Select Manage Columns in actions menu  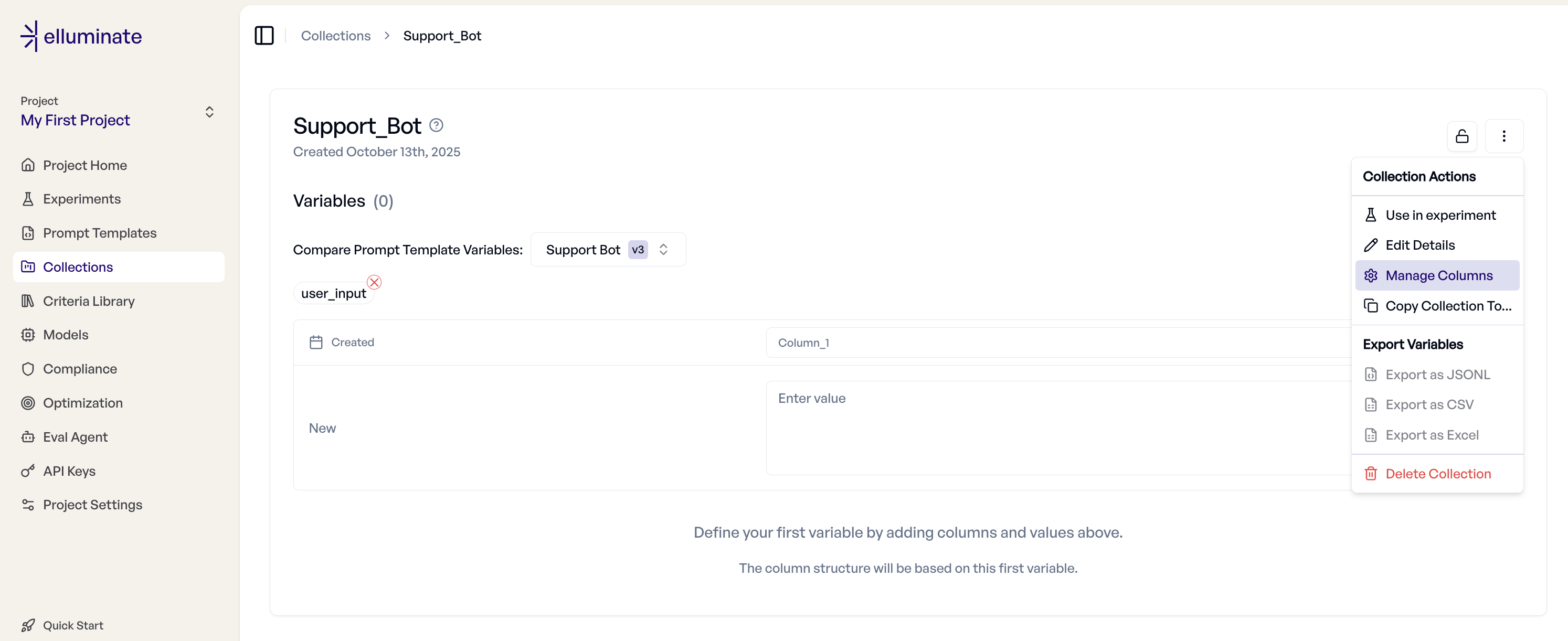tap(1438, 275)
